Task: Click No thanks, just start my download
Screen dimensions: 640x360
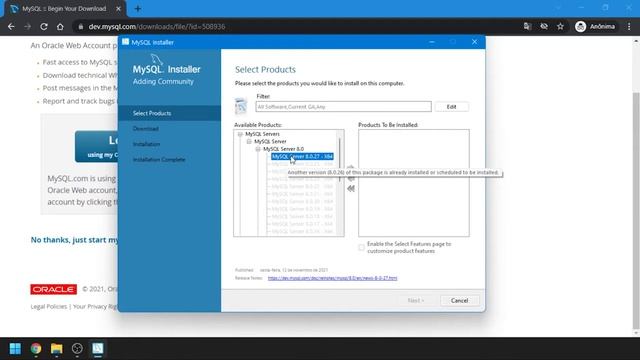Action: coord(74,240)
